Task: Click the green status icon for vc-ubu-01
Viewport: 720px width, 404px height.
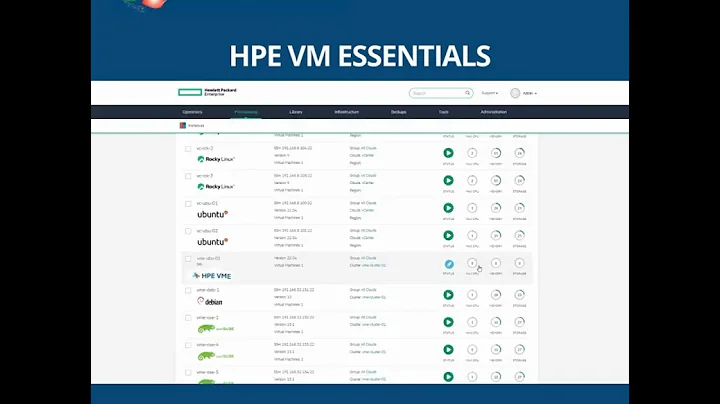Action: pos(448,208)
